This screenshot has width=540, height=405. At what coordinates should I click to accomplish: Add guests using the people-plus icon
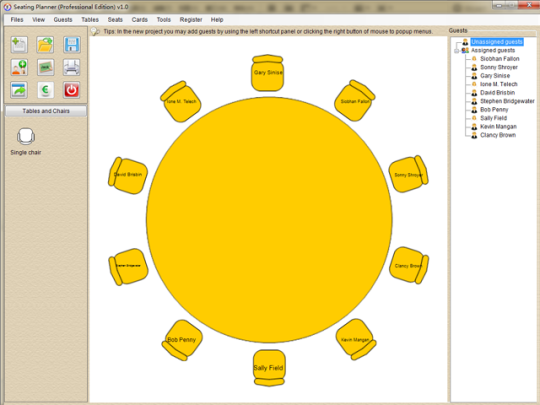point(19,67)
